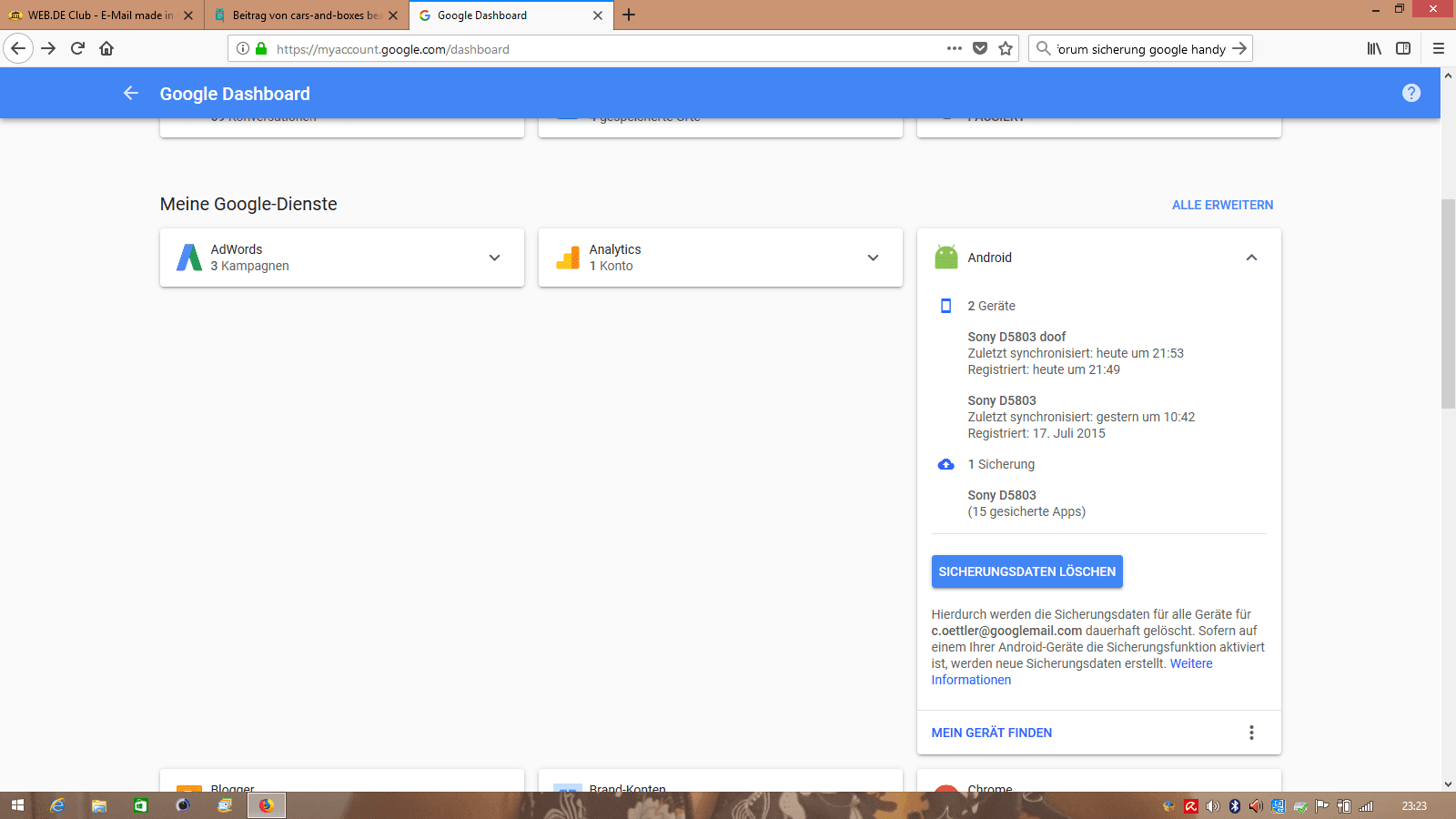Click the green Android robot icon
This screenshot has width=1456, height=819.
click(x=946, y=258)
